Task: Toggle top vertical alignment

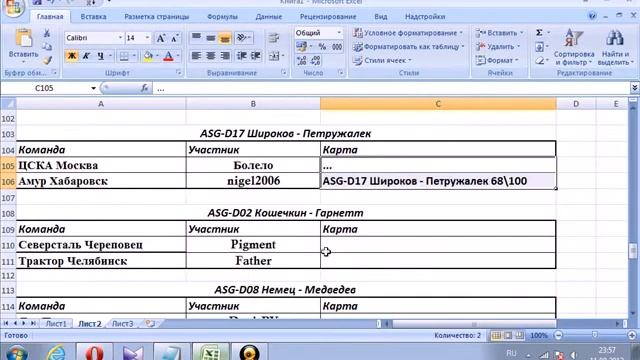Action: [x=196, y=38]
